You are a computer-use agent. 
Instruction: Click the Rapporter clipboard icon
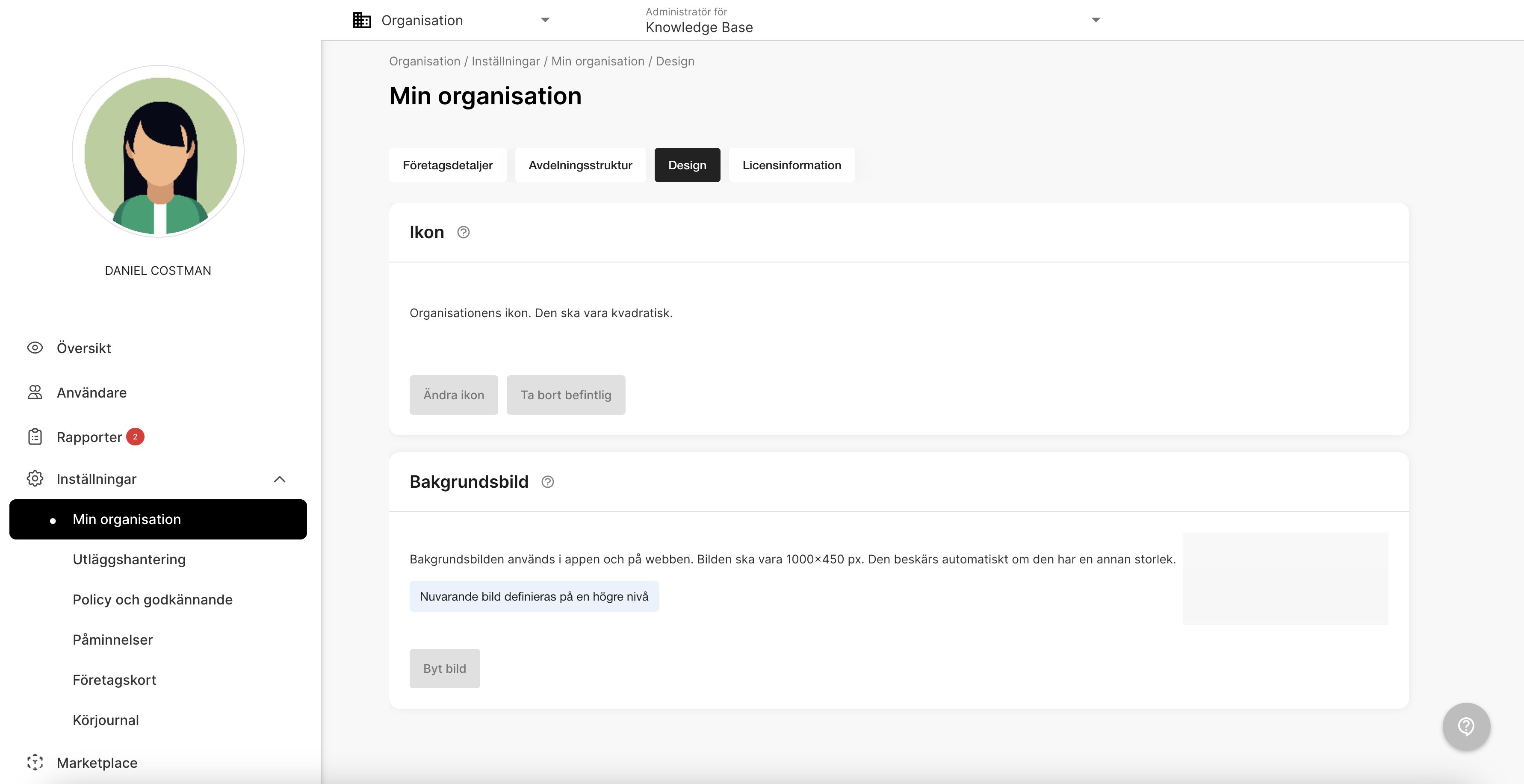[35, 436]
